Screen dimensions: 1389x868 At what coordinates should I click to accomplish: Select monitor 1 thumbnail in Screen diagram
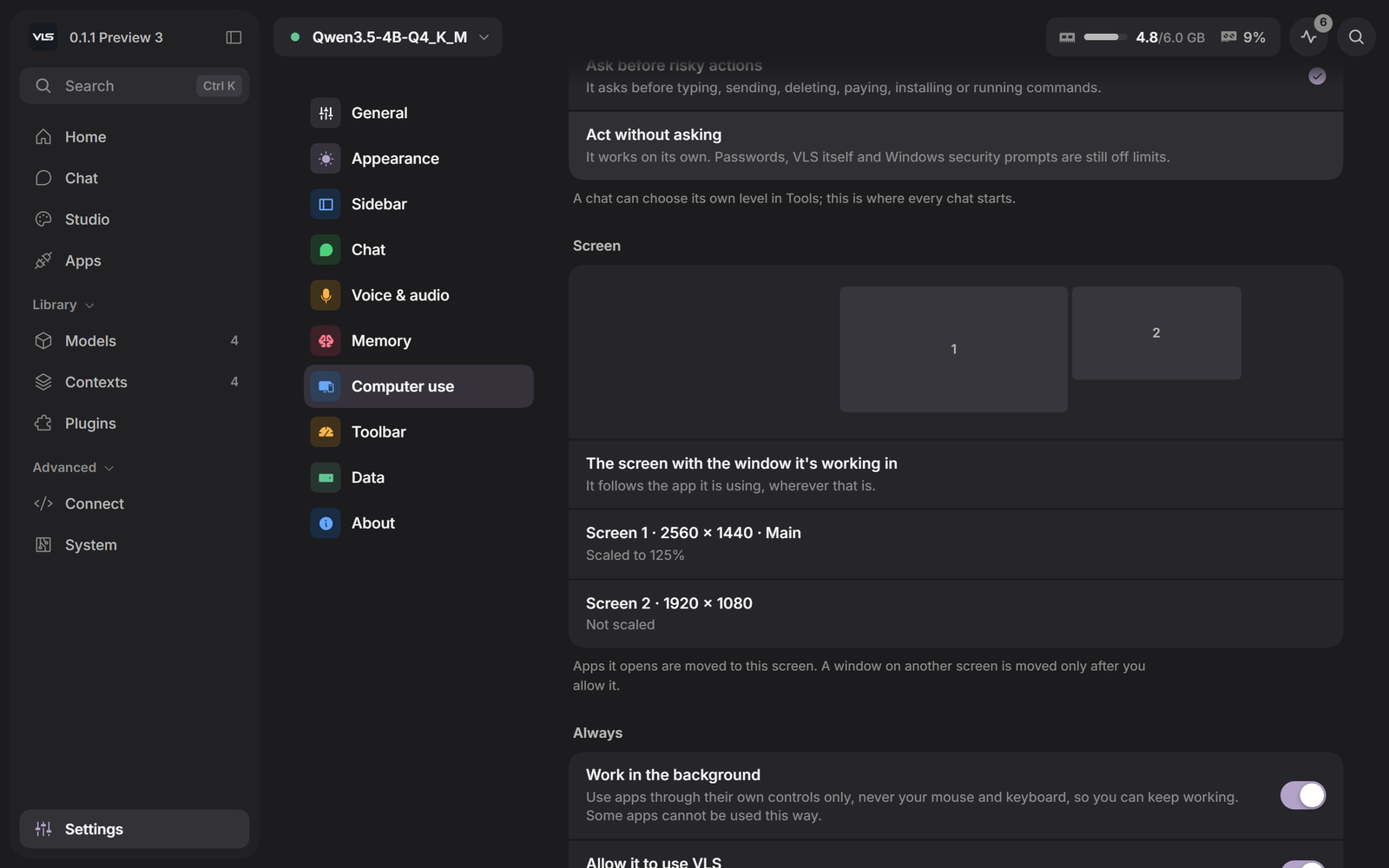(953, 349)
